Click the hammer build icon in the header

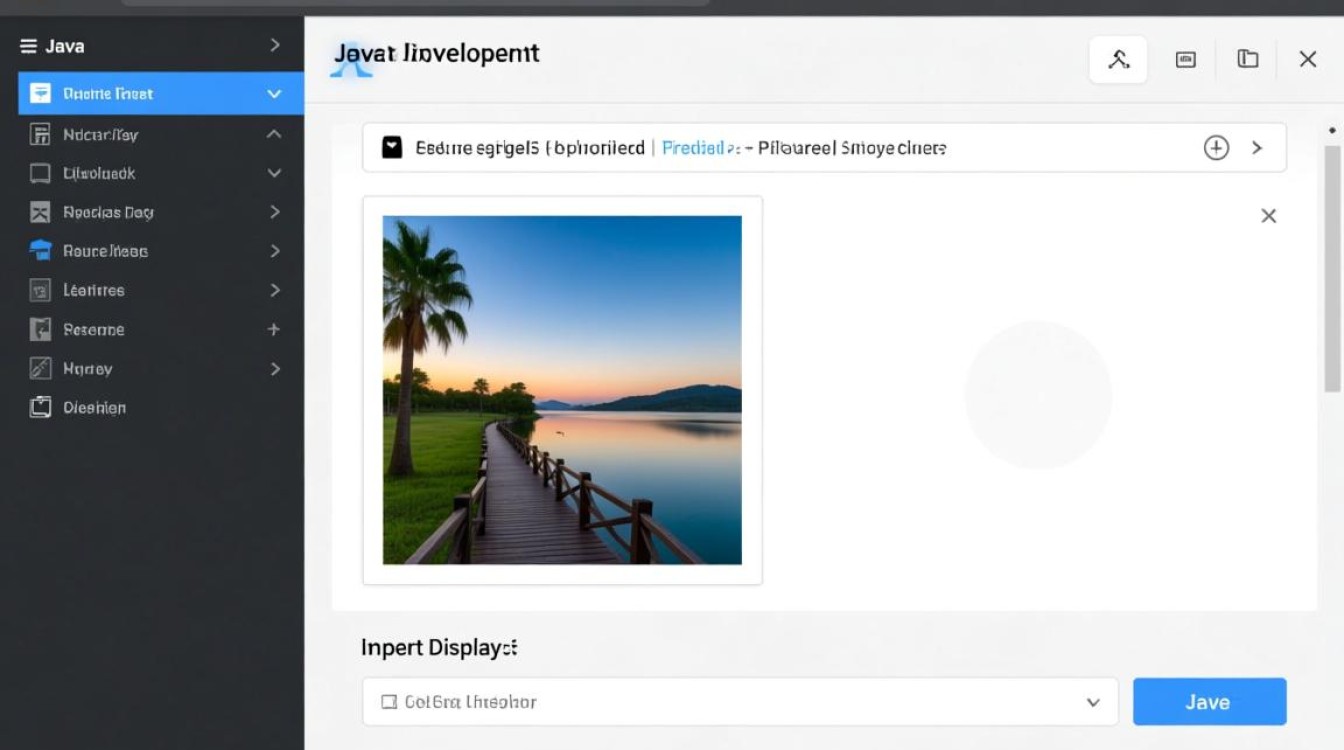click(1118, 60)
